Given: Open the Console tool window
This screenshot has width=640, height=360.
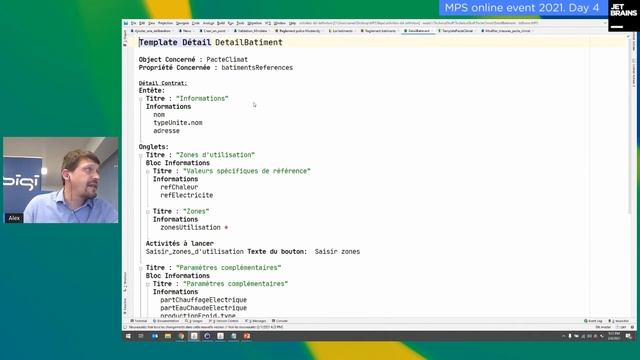Looking at the screenshot, I should [280, 321].
